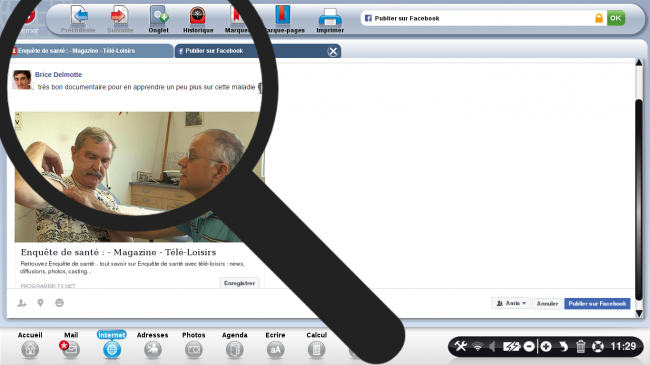The height and width of the screenshot is (365, 650).
Task: Open the Historique browsing history
Action: click(198, 19)
